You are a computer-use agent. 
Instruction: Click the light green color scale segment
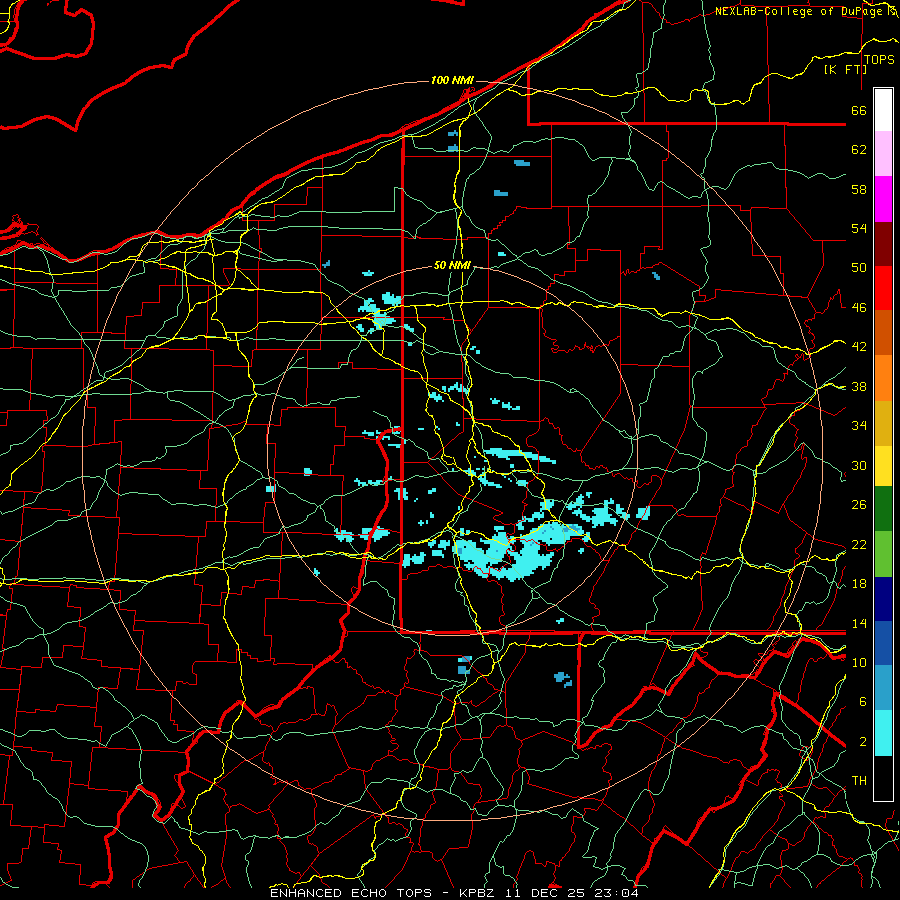pos(883,554)
